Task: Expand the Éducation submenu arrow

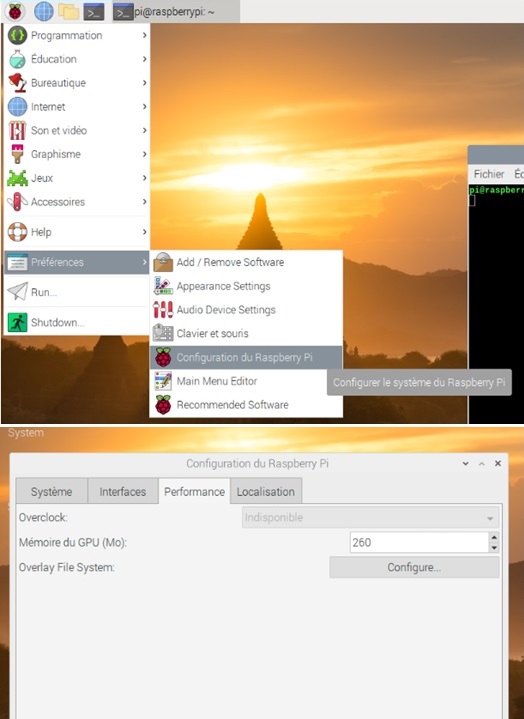Action: [144, 59]
